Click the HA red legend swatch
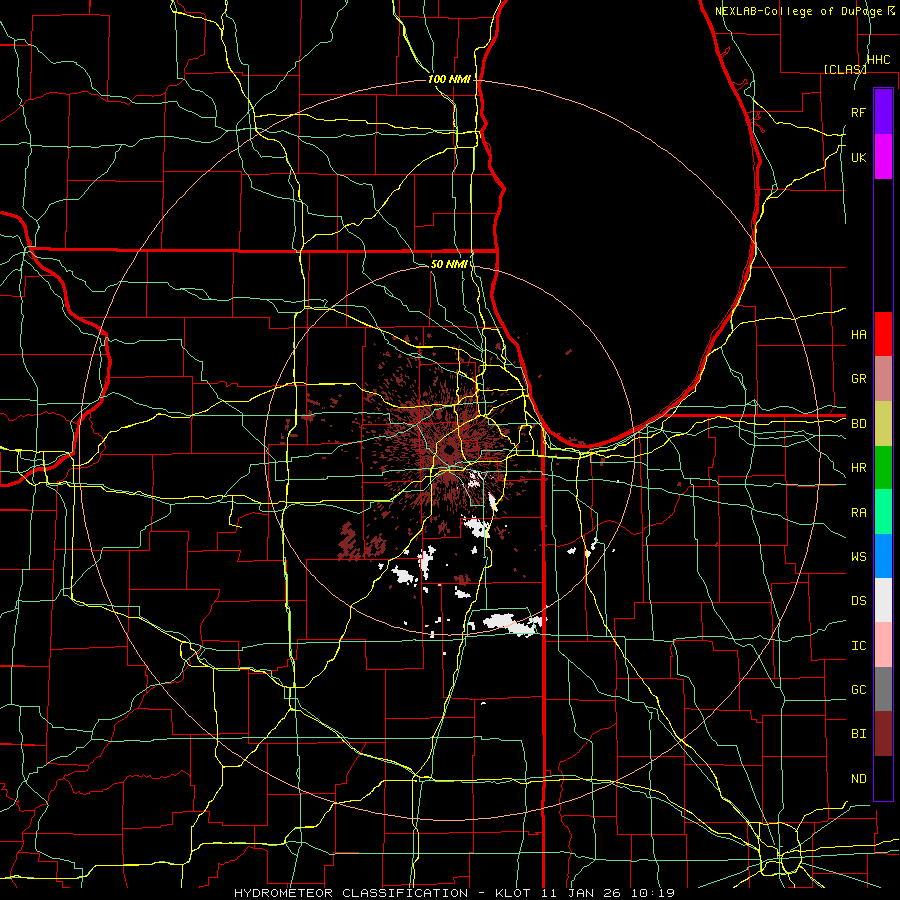Viewport: 900px width, 900px height. (x=883, y=334)
